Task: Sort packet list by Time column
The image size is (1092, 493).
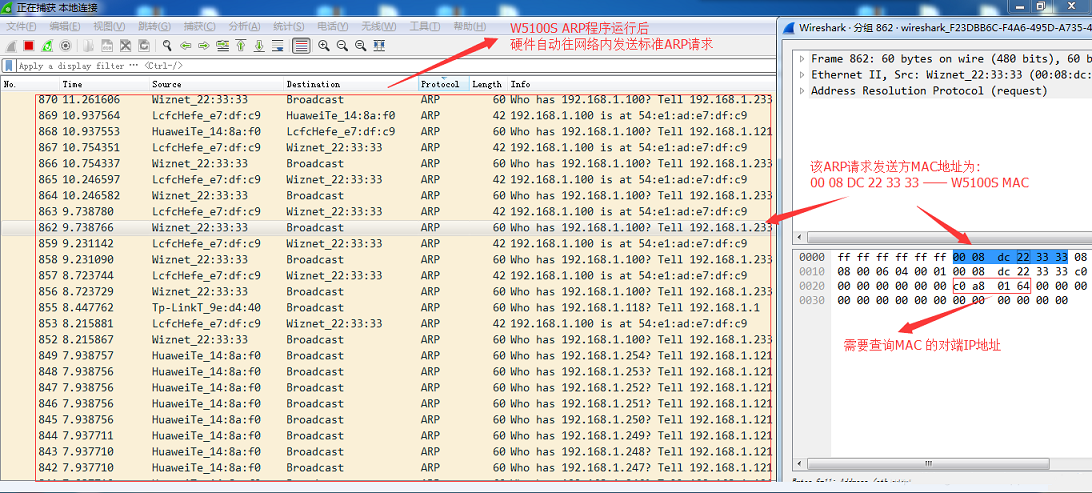Action: pyautogui.click(x=104, y=84)
